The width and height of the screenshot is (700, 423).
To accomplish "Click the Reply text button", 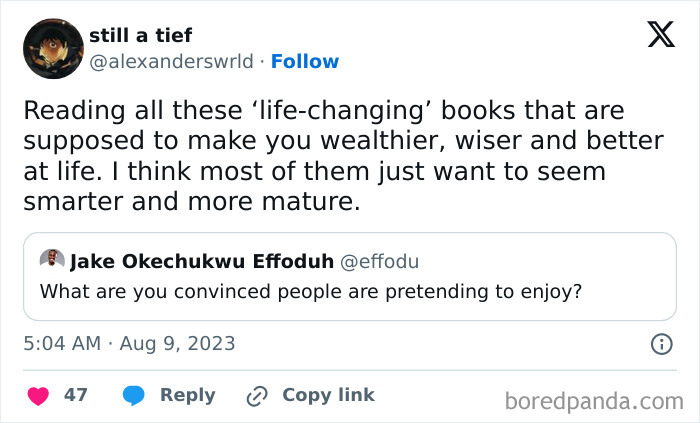I will point(188,395).
